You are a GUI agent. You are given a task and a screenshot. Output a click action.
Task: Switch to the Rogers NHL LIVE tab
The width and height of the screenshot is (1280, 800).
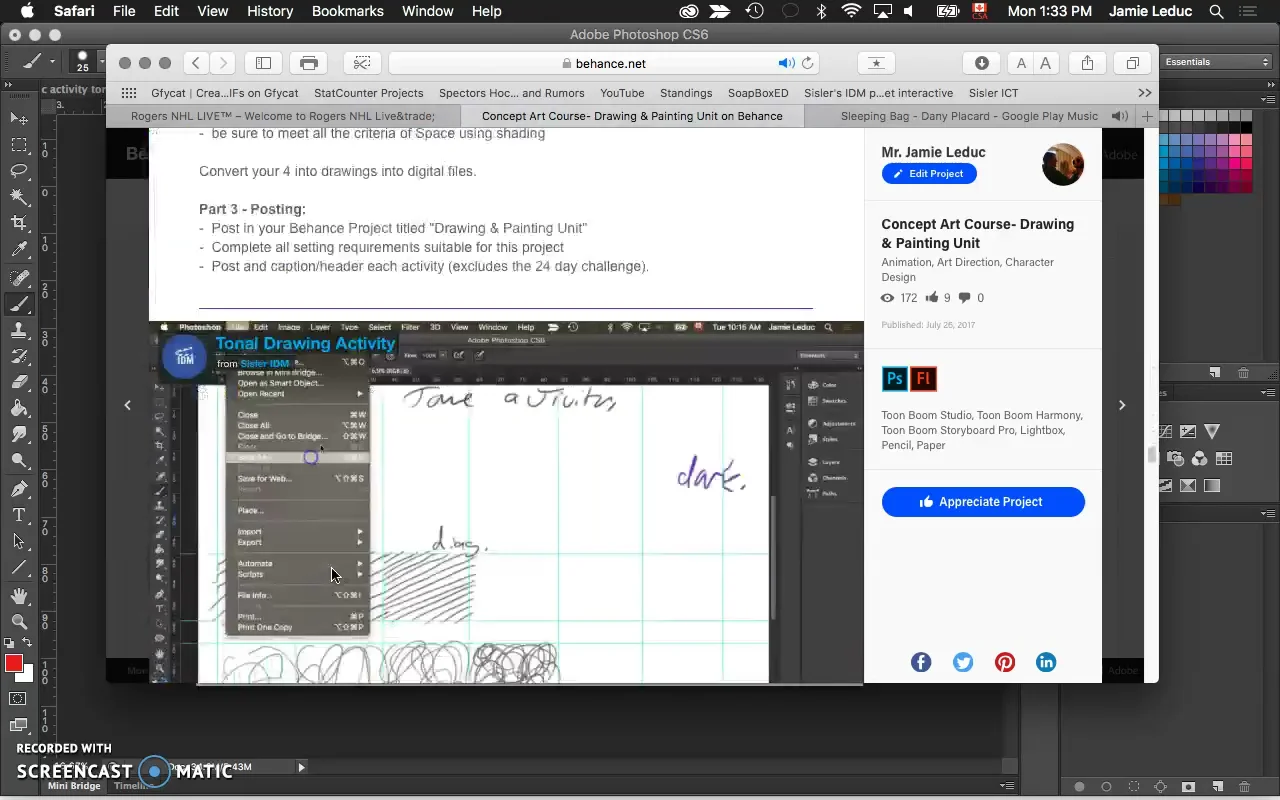pyautogui.click(x=283, y=116)
